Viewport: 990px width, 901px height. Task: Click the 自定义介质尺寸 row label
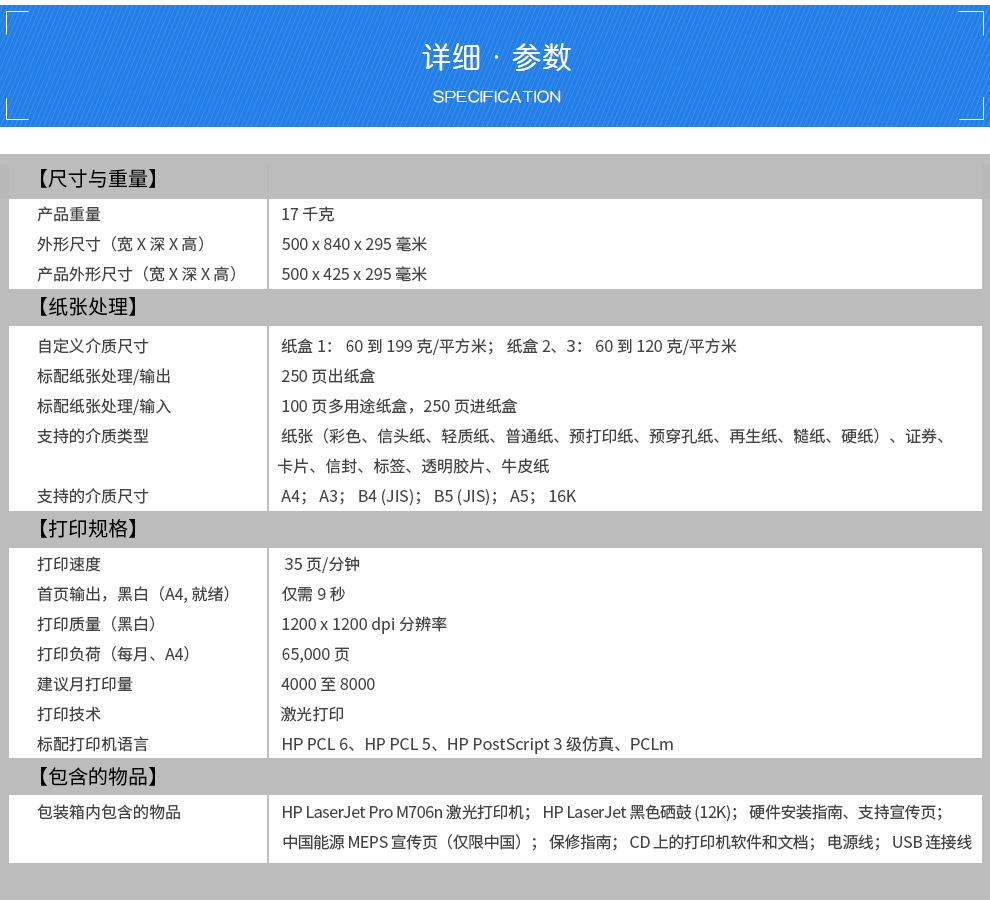93,346
